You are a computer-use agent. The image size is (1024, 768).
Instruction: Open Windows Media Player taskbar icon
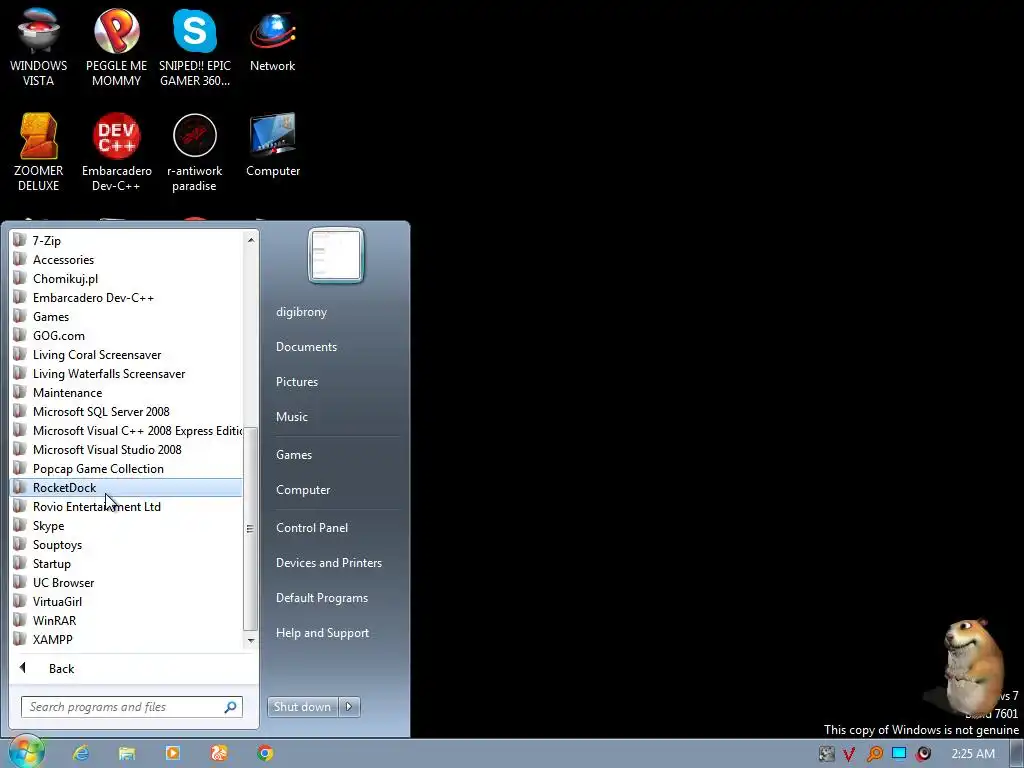click(173, 753)
